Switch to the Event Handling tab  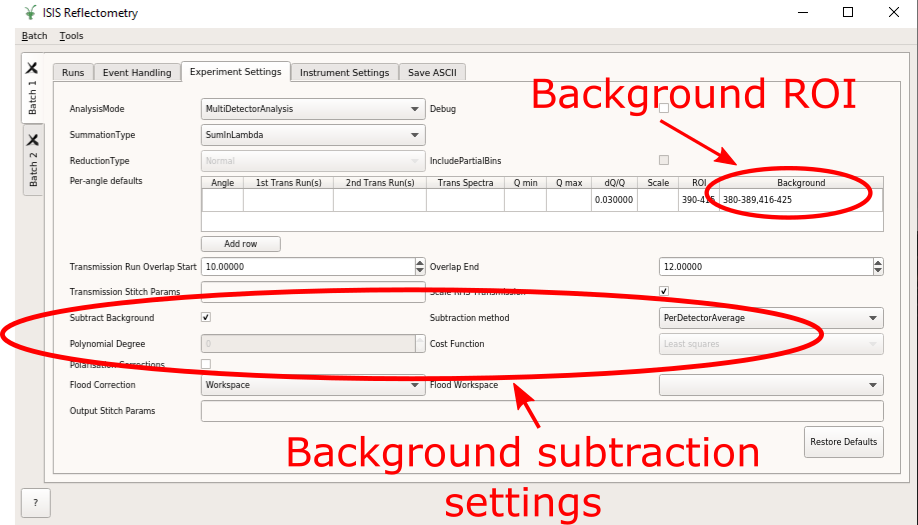[137, 73]
